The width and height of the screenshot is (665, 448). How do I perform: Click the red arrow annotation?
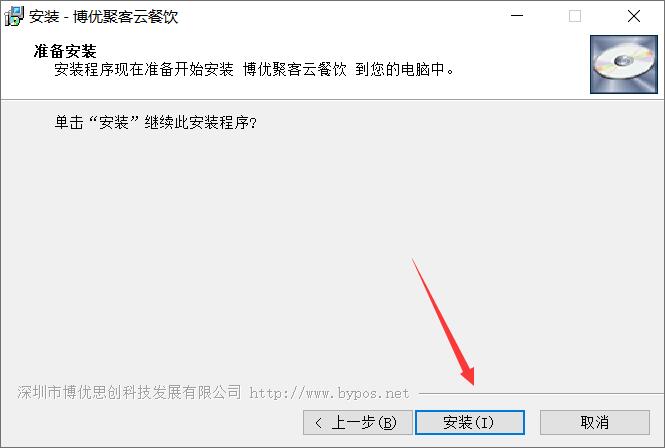coord(443,322)
